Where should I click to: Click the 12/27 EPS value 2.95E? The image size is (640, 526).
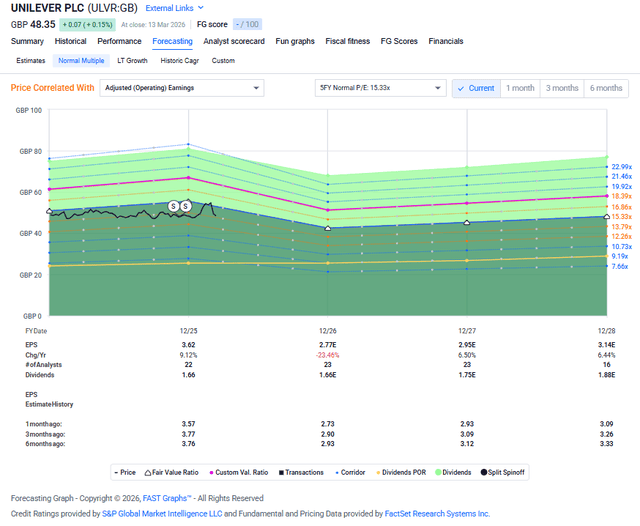[x=467, y=345]
